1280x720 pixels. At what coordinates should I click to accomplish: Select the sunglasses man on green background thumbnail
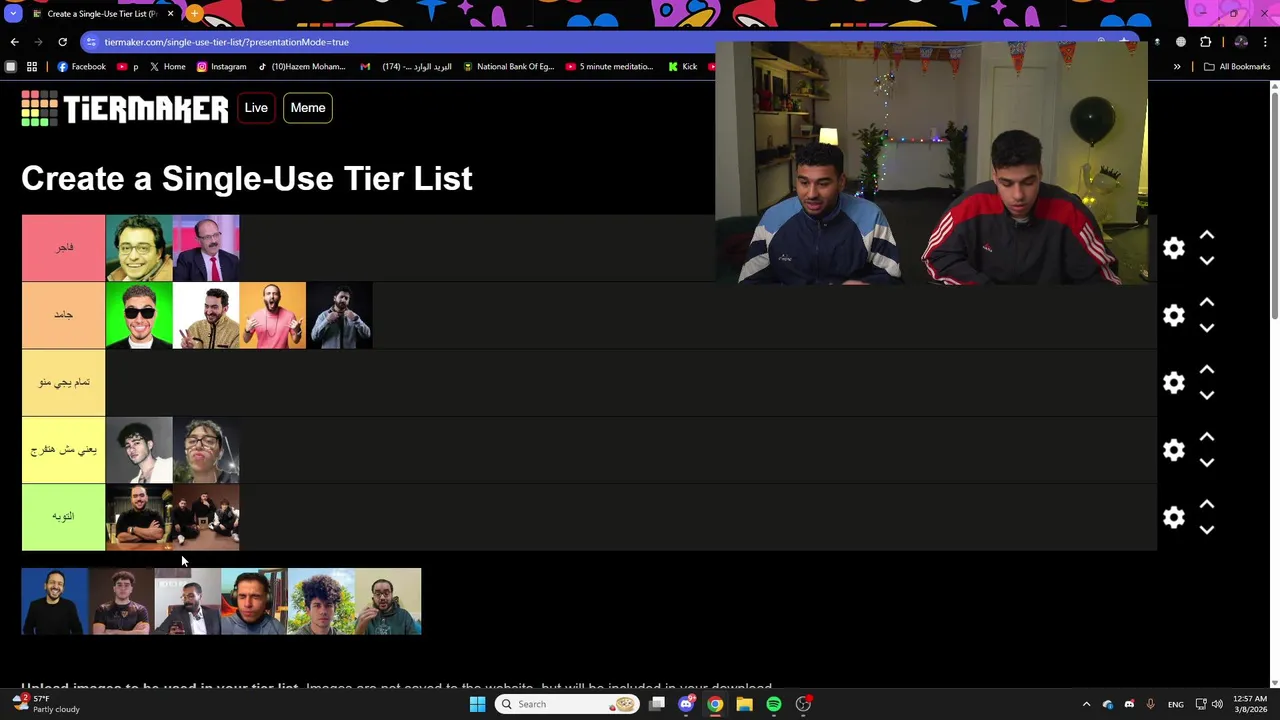click(x=139, y=315)
